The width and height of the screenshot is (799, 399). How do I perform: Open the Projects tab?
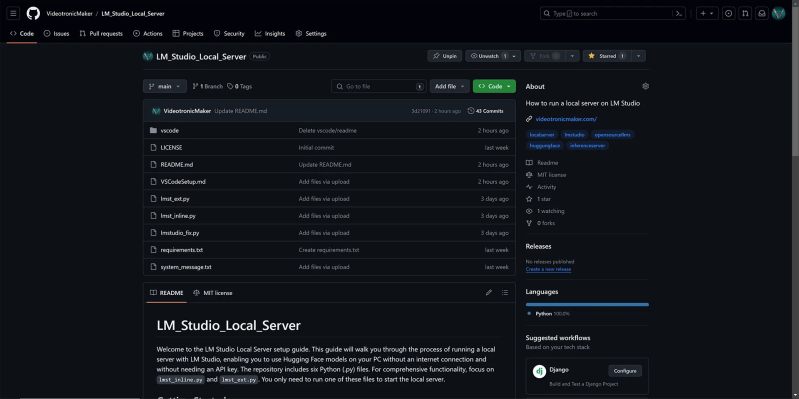coord(188,34)
